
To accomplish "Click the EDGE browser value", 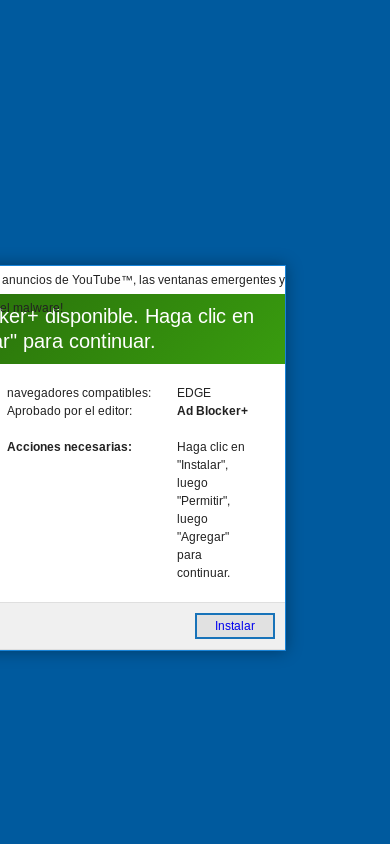I will point(194,393).
